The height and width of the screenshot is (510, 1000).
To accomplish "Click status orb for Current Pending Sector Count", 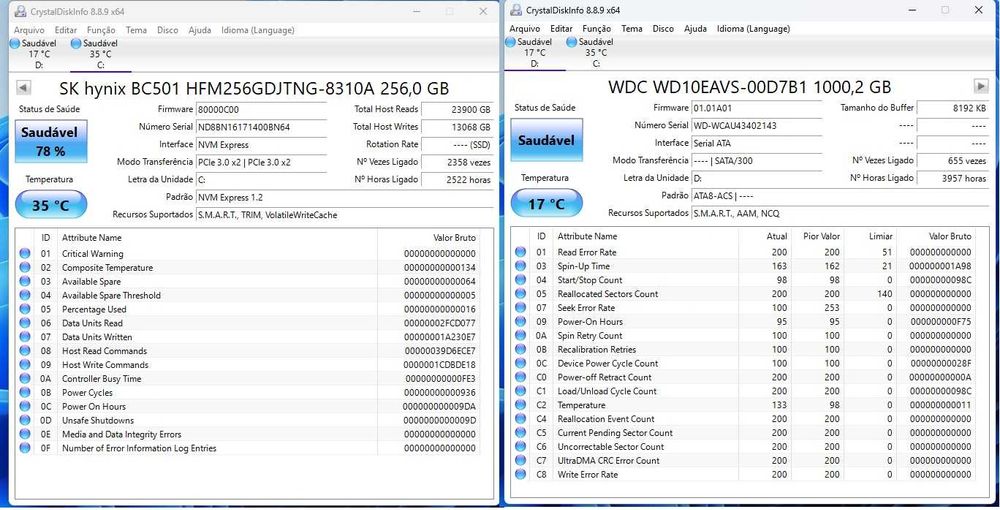I will tap(520, 433).
